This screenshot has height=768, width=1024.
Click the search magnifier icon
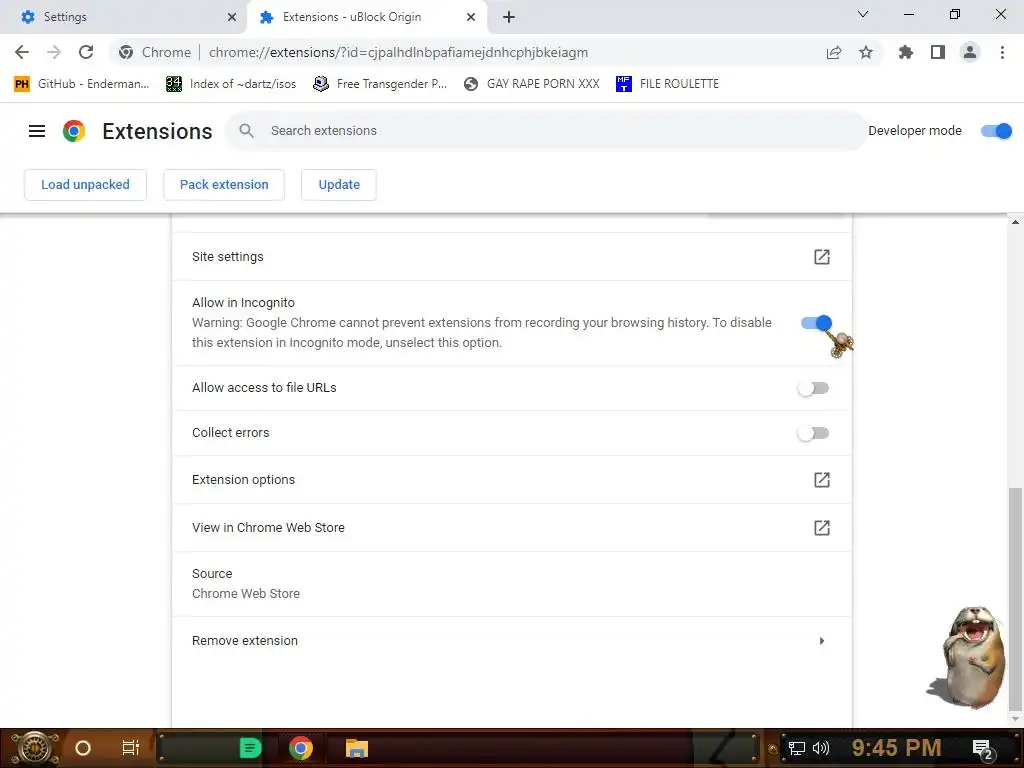pos(246,131)
